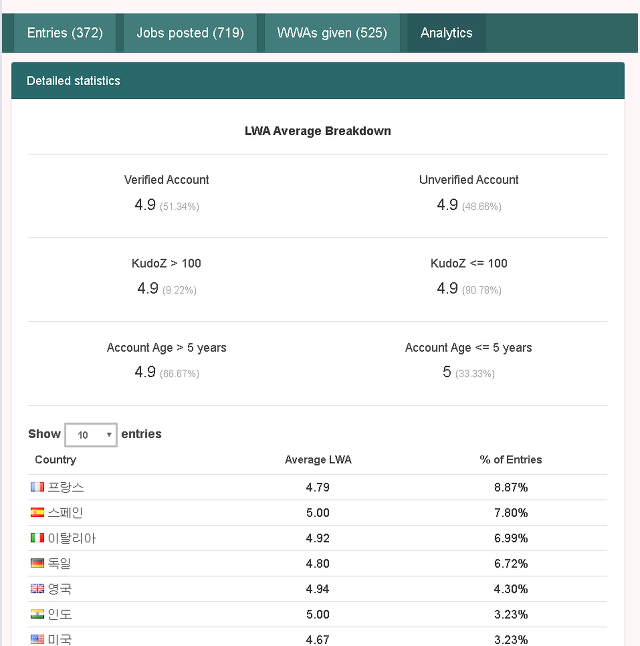Viewport: 640px width, 646px height.
Task: Select the WWAs given (525) tab
Action: click(x=332, y=33)
